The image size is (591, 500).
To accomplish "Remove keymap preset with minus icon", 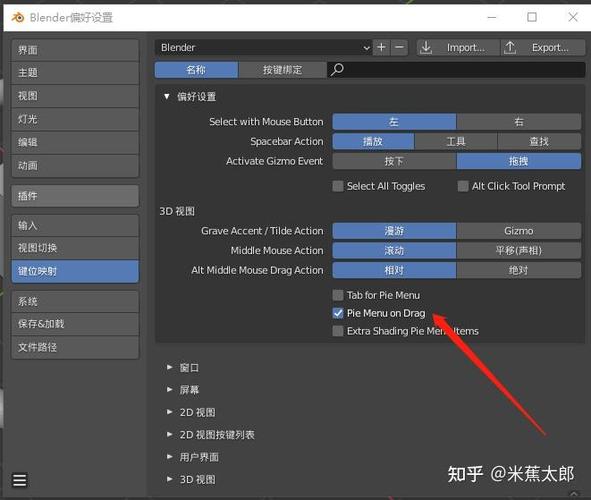I will [399, 47].
